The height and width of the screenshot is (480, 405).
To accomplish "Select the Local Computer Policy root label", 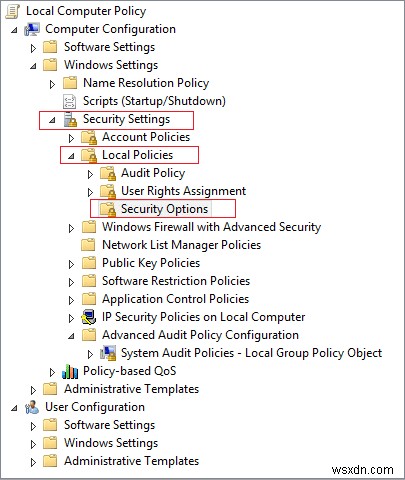I will point(86,11).
